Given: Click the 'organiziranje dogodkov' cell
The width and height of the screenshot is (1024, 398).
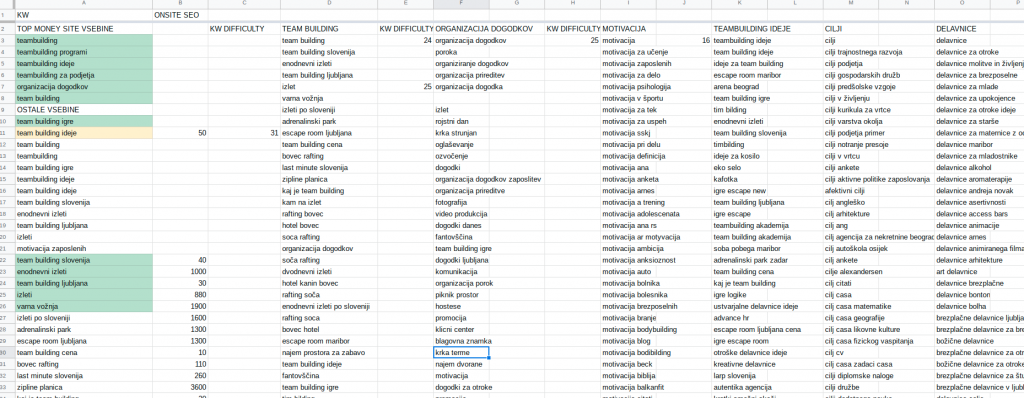Looking at the screenshot, I should (x=472, y=63).
